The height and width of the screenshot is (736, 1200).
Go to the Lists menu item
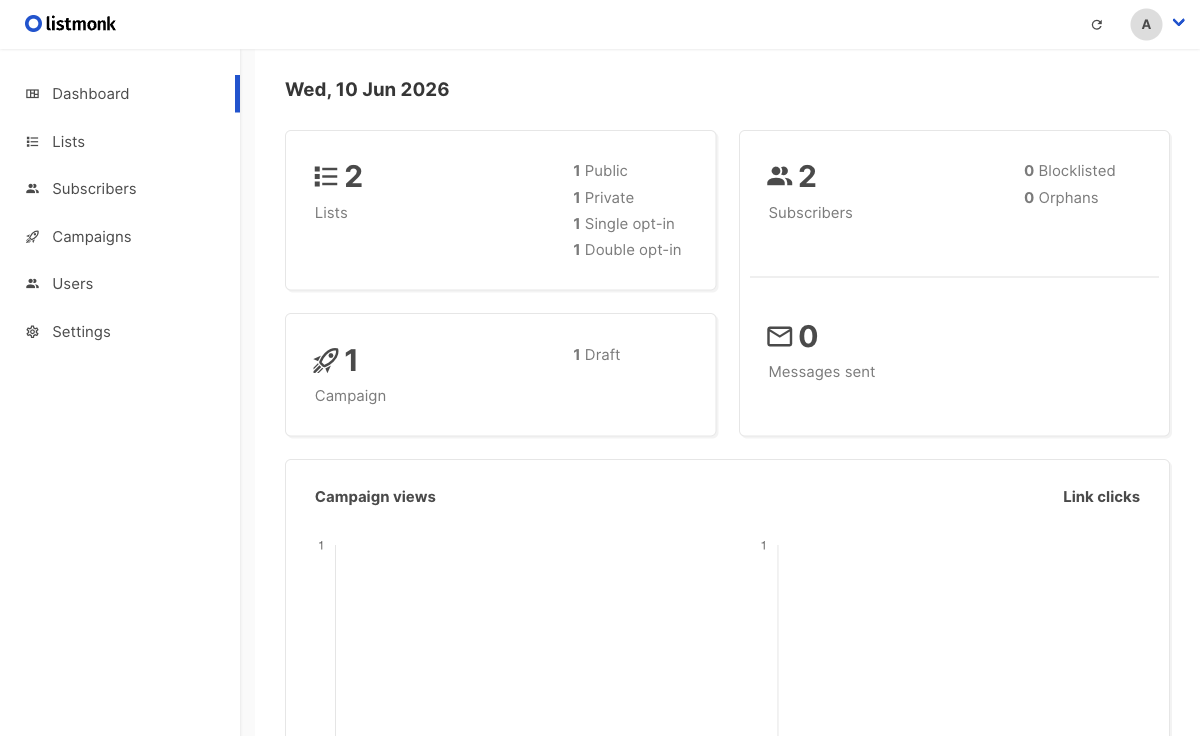120,142
